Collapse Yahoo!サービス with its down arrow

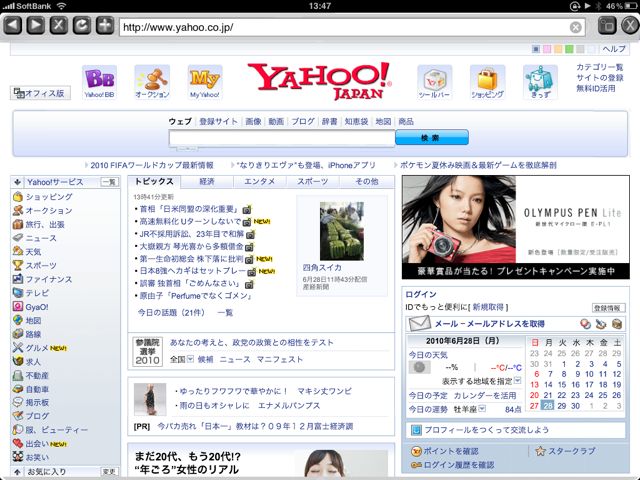(17, 182)
